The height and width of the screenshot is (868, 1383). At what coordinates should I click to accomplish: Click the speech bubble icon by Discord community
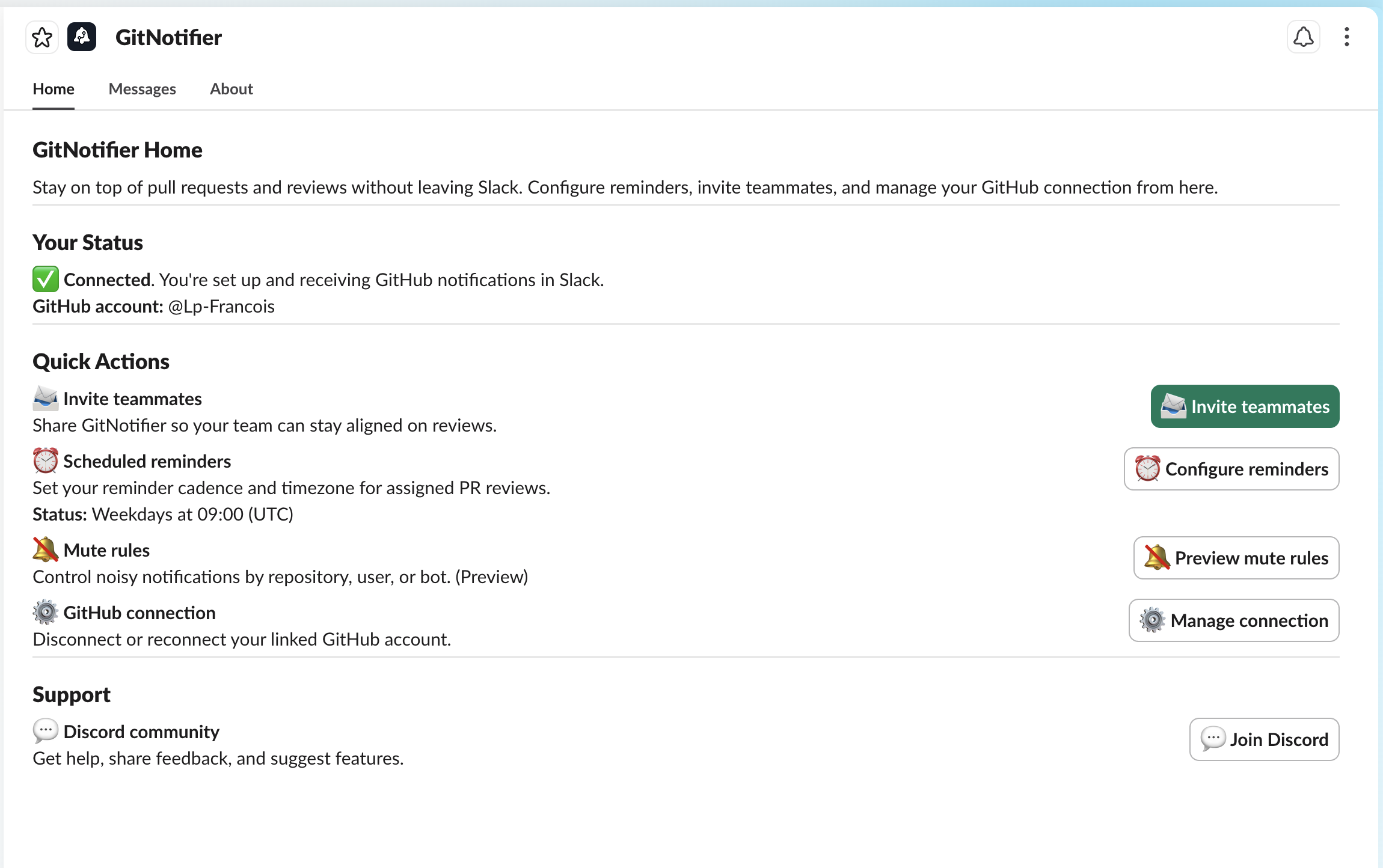pos(45,732)
